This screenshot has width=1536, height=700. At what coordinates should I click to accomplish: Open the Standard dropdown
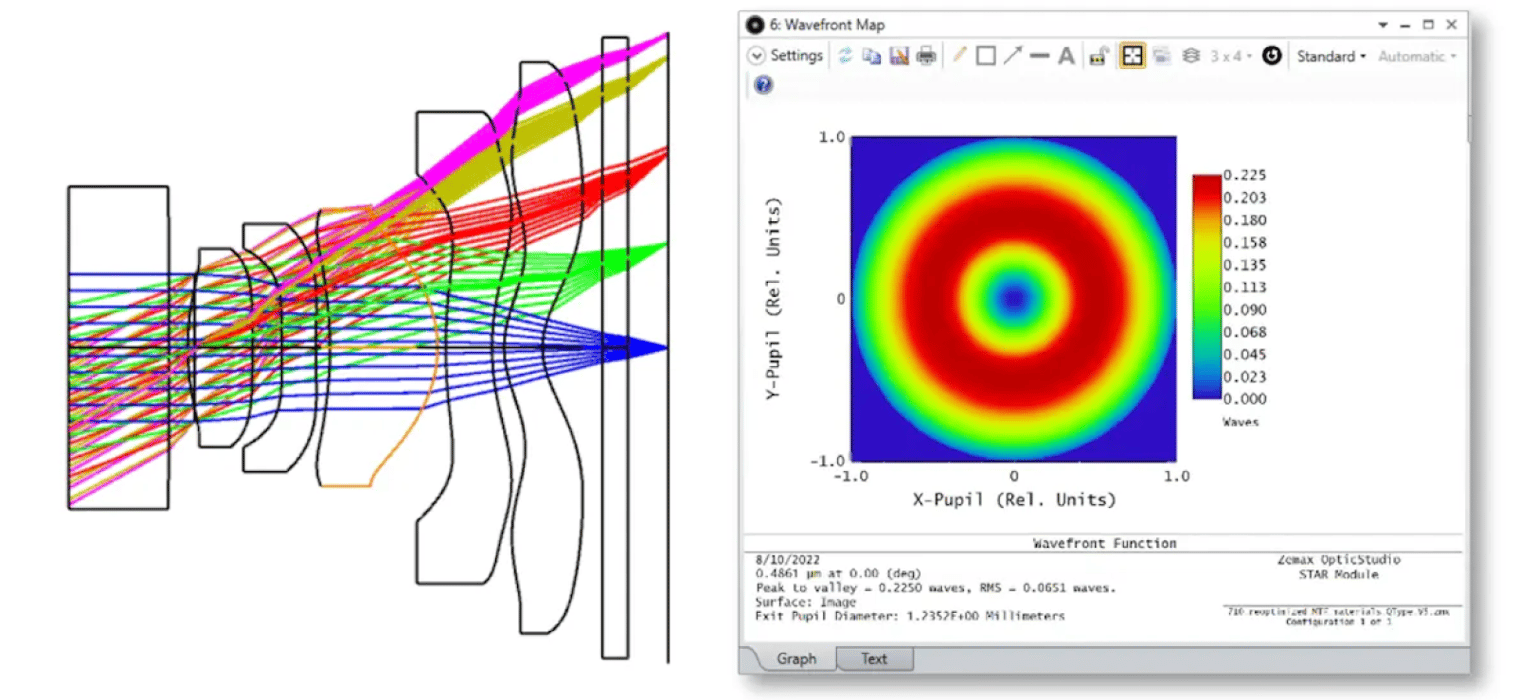pos(1331,56)
